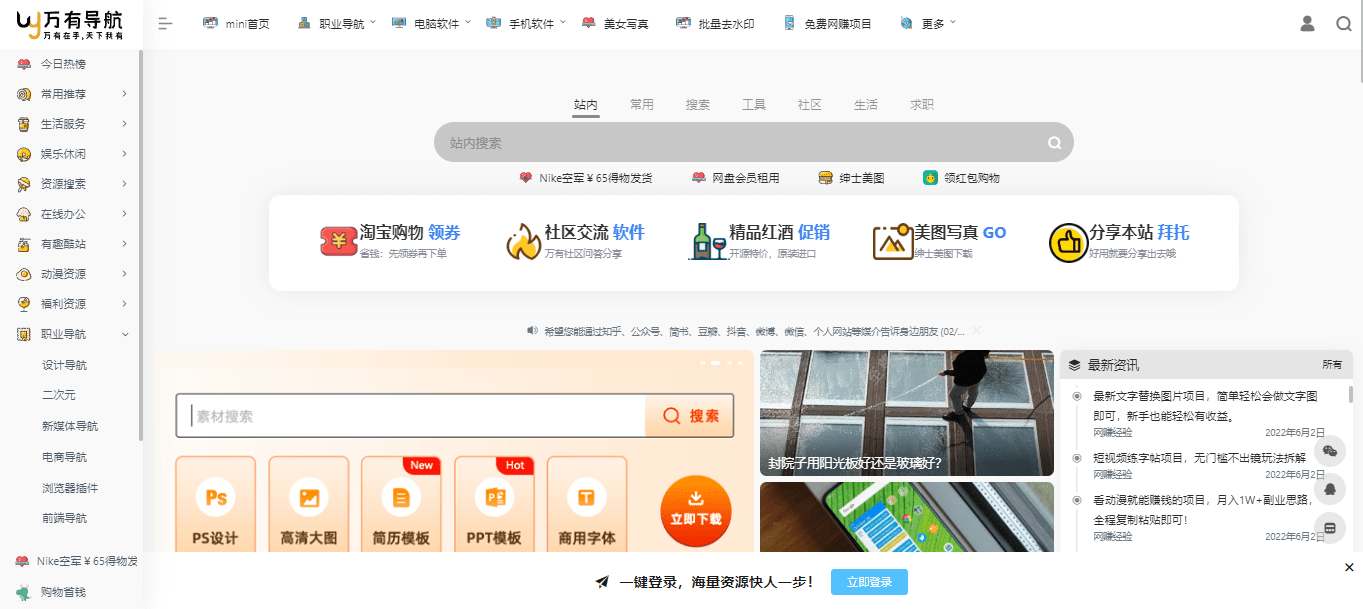
Task: Click the 淘宝购物 领券 coupon icon
Action: point(339,241)
